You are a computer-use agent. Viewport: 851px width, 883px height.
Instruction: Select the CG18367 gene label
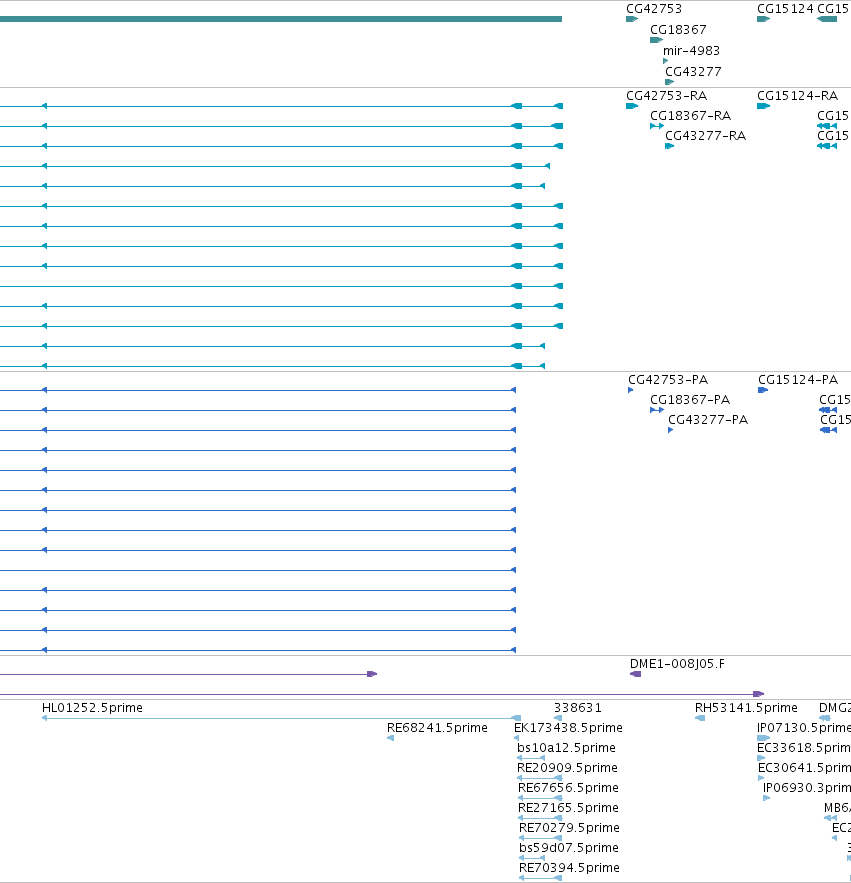[x=678, y=29]
